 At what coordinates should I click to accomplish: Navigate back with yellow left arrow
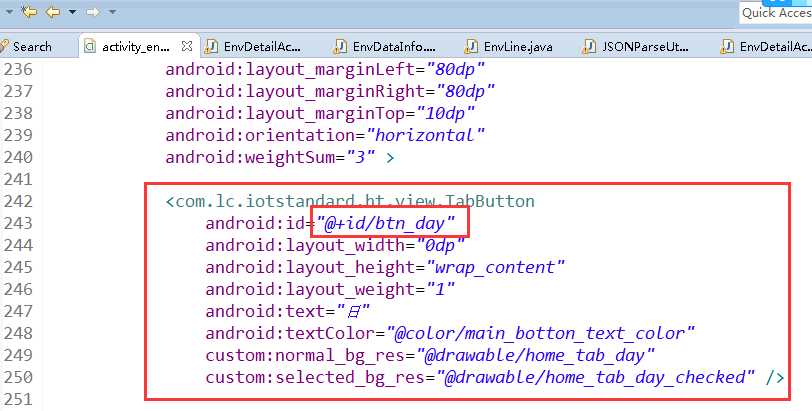[x=52, y=11]
